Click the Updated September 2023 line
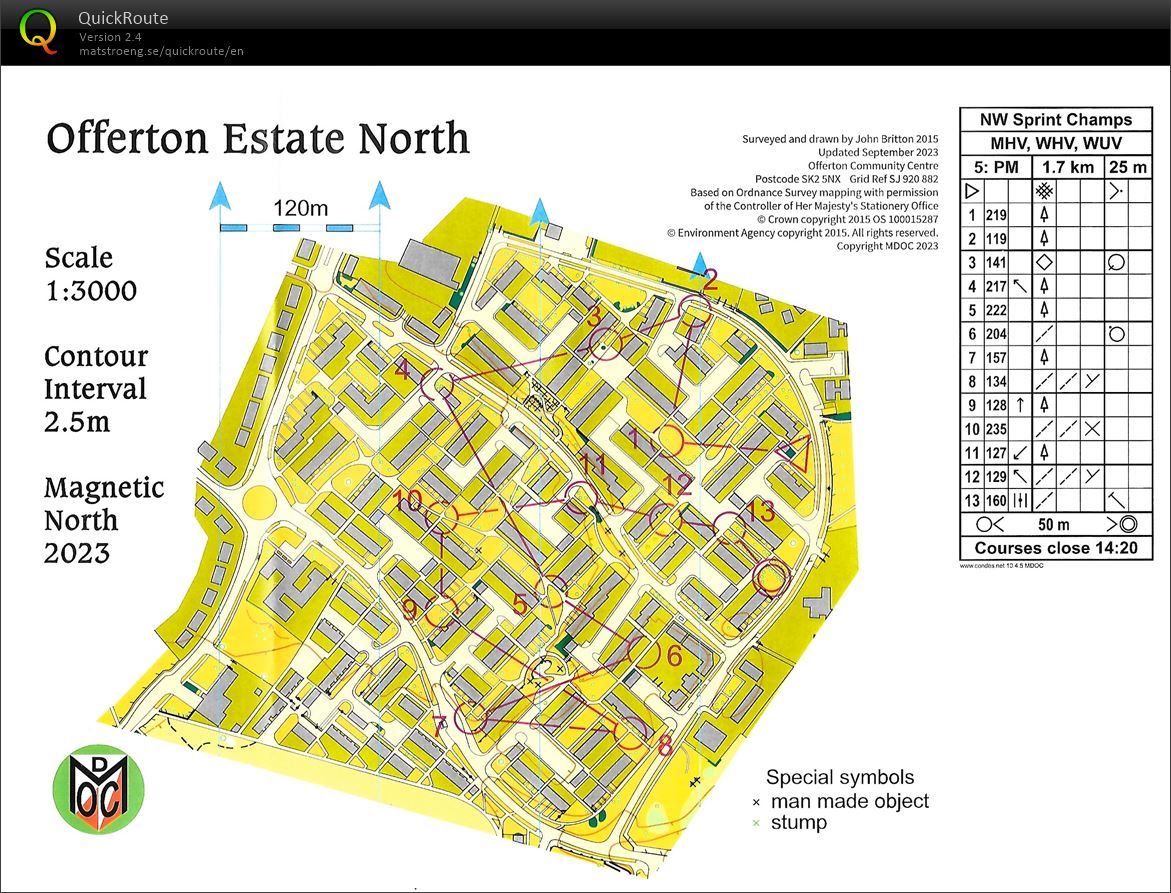 click(x=878, y=152)
